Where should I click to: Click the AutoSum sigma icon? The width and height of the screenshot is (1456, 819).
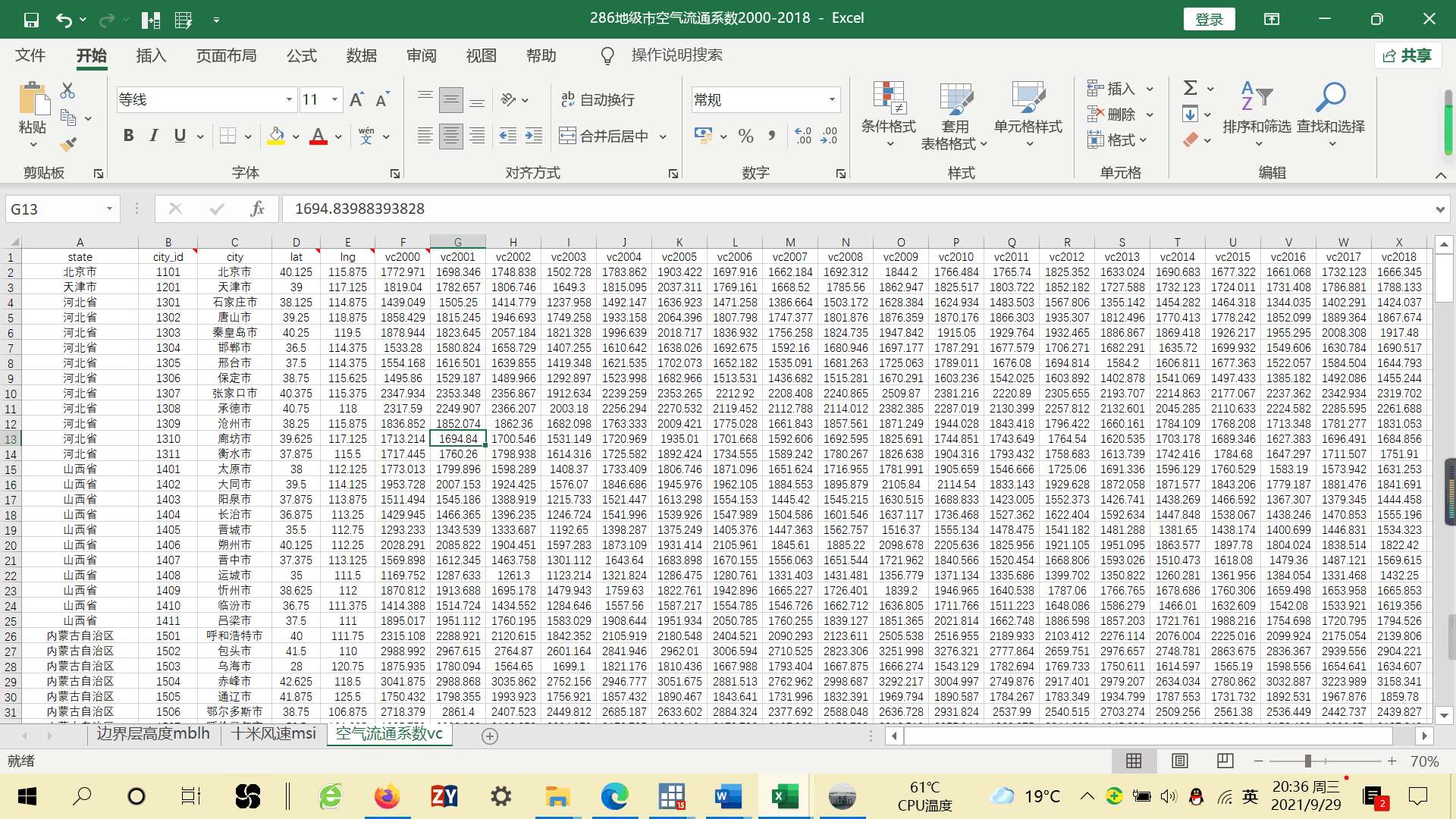tap(1191, 88)
